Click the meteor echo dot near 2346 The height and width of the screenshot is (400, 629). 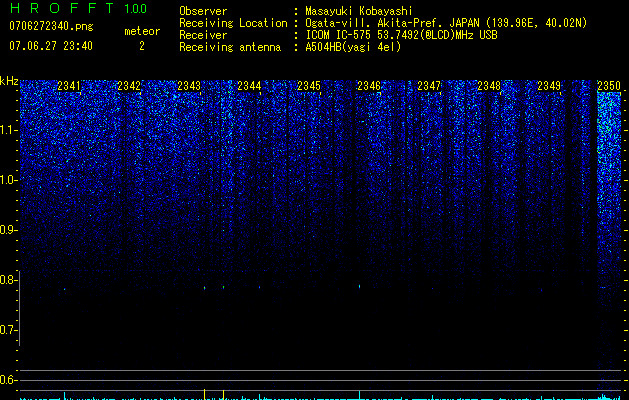359,286
